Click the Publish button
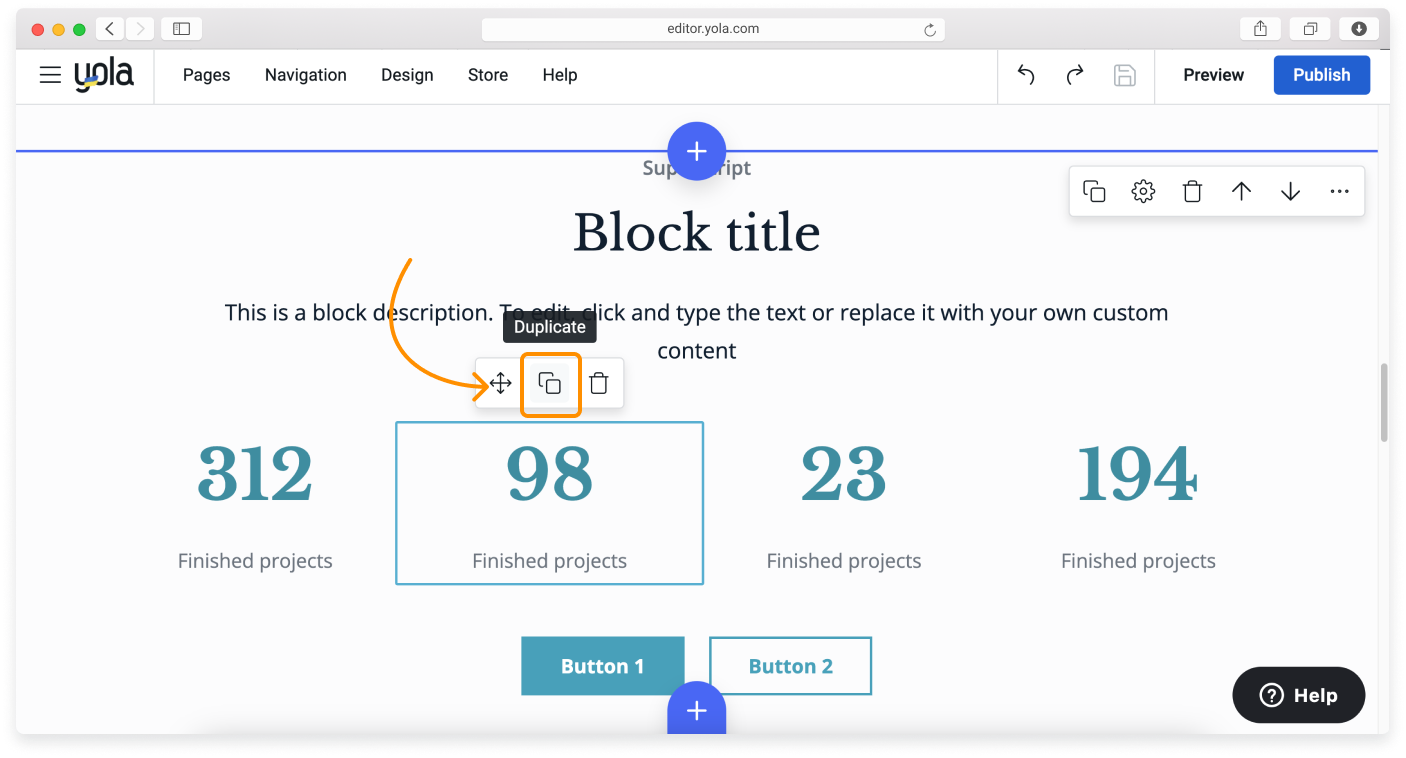This screenshot has width=1406, height=758. [x=1321, y=75]
